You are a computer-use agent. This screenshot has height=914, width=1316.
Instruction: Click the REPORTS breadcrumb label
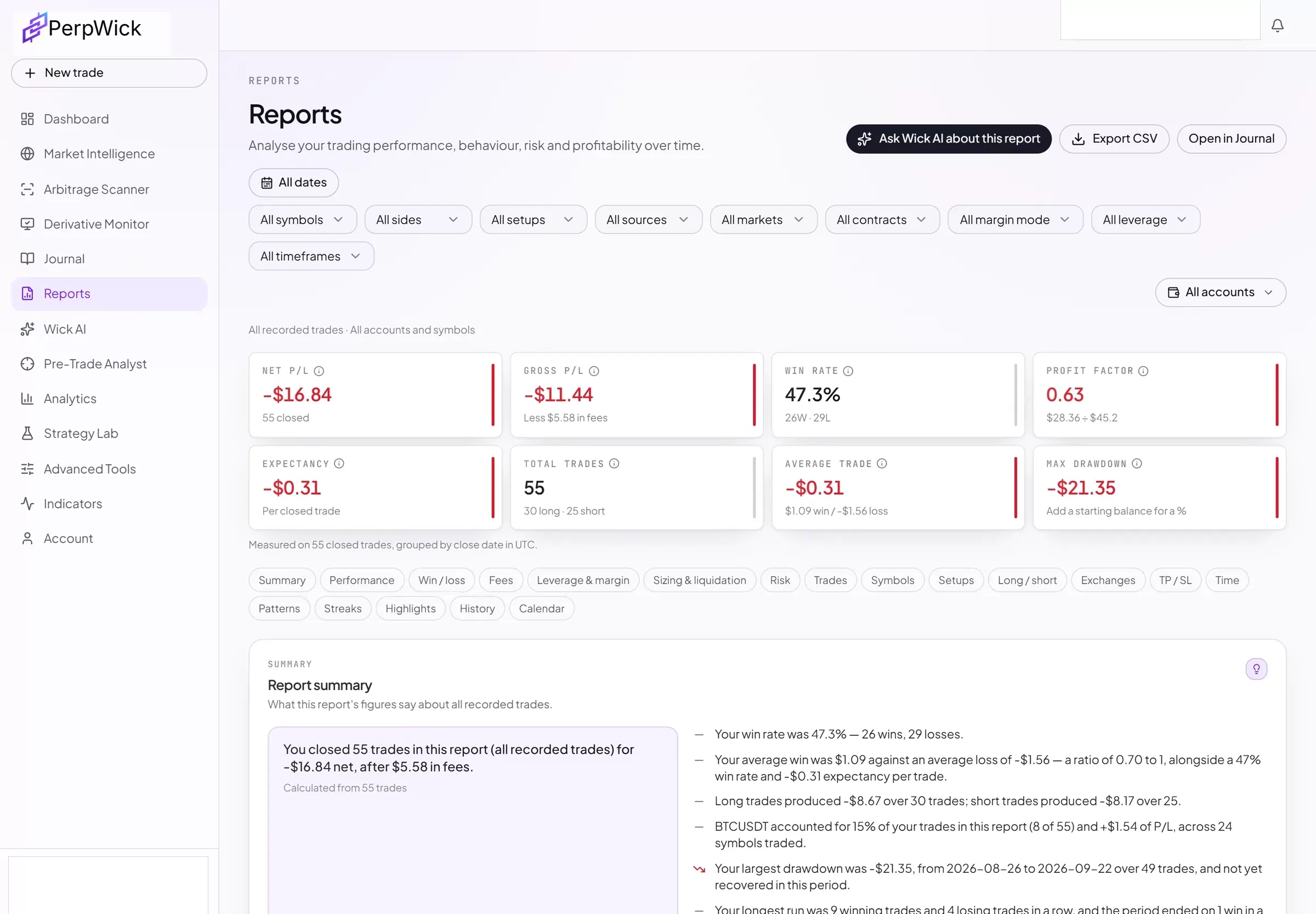pyautogui.click(x=274, y=81)
